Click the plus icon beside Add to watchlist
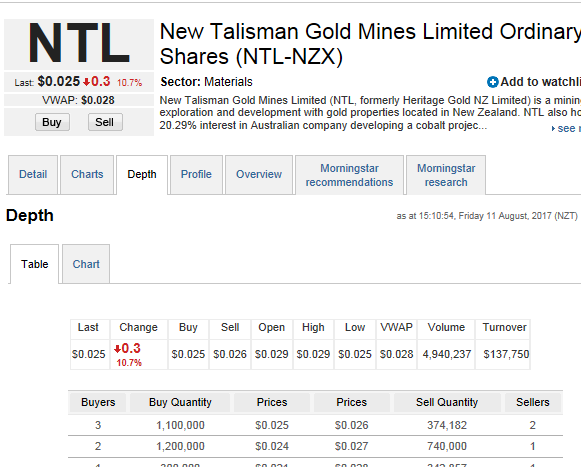 tap(492, 82)
